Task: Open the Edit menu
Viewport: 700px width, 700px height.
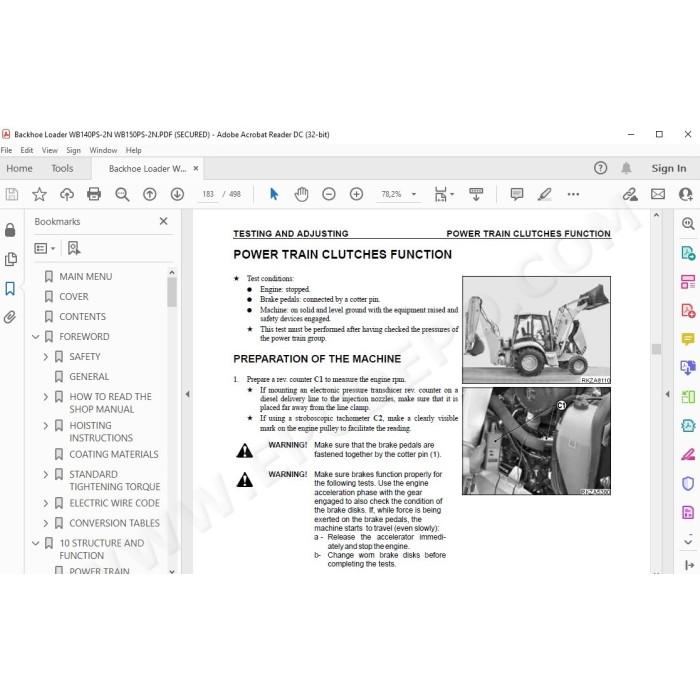Action: (x=27, y=150)
